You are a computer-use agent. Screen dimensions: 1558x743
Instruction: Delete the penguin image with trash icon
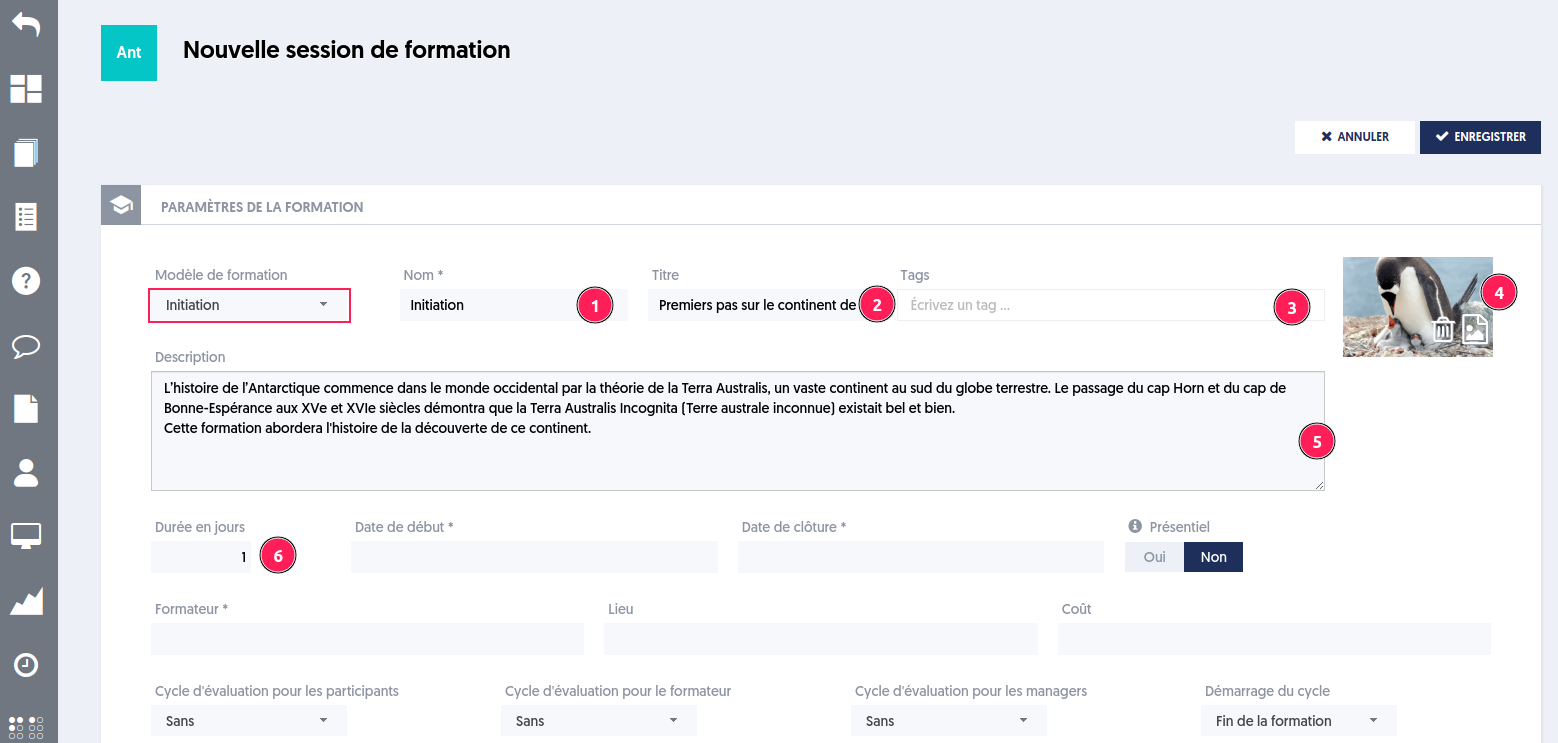(1443, 330)
